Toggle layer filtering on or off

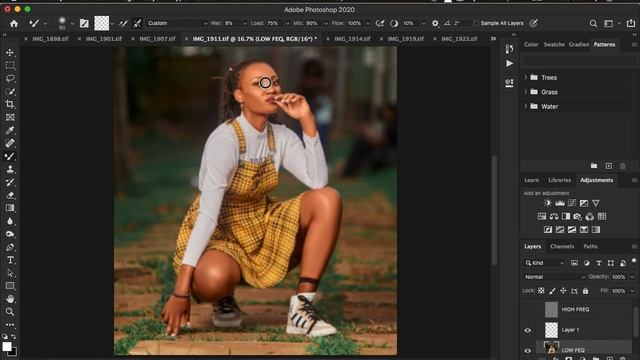tap(634, 260)
